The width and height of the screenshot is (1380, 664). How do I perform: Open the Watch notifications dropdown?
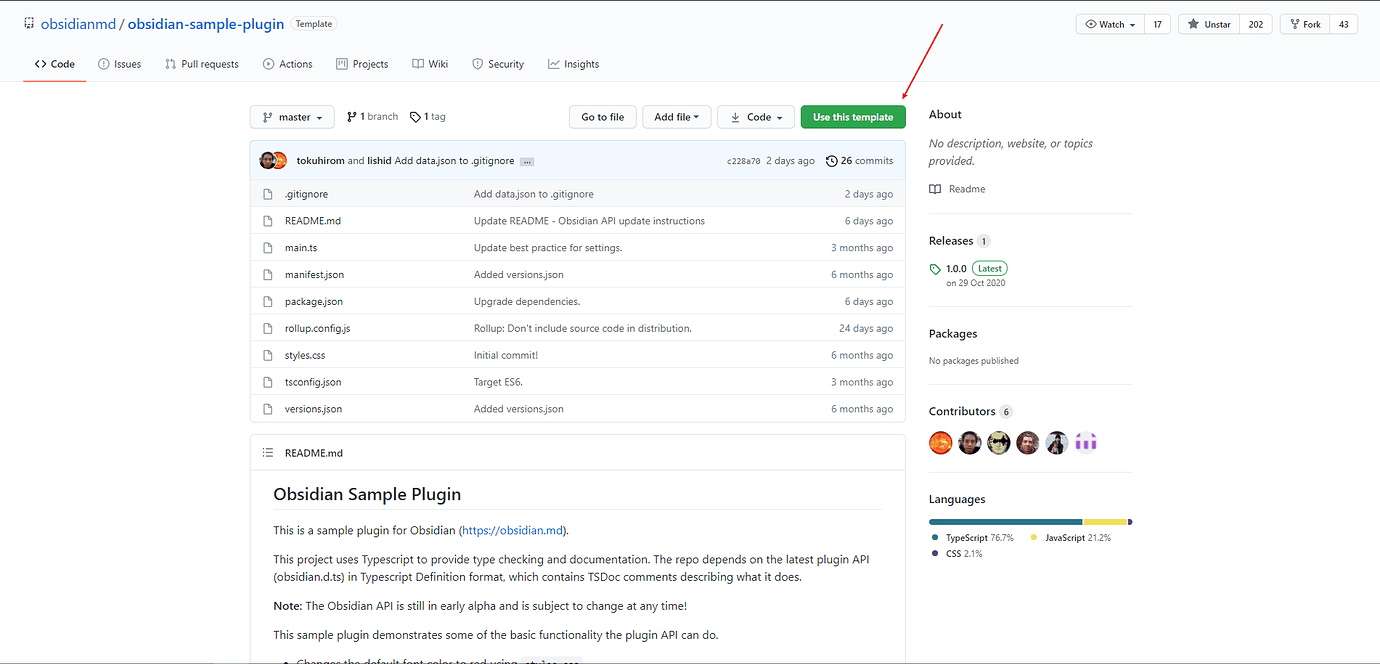1109,24
